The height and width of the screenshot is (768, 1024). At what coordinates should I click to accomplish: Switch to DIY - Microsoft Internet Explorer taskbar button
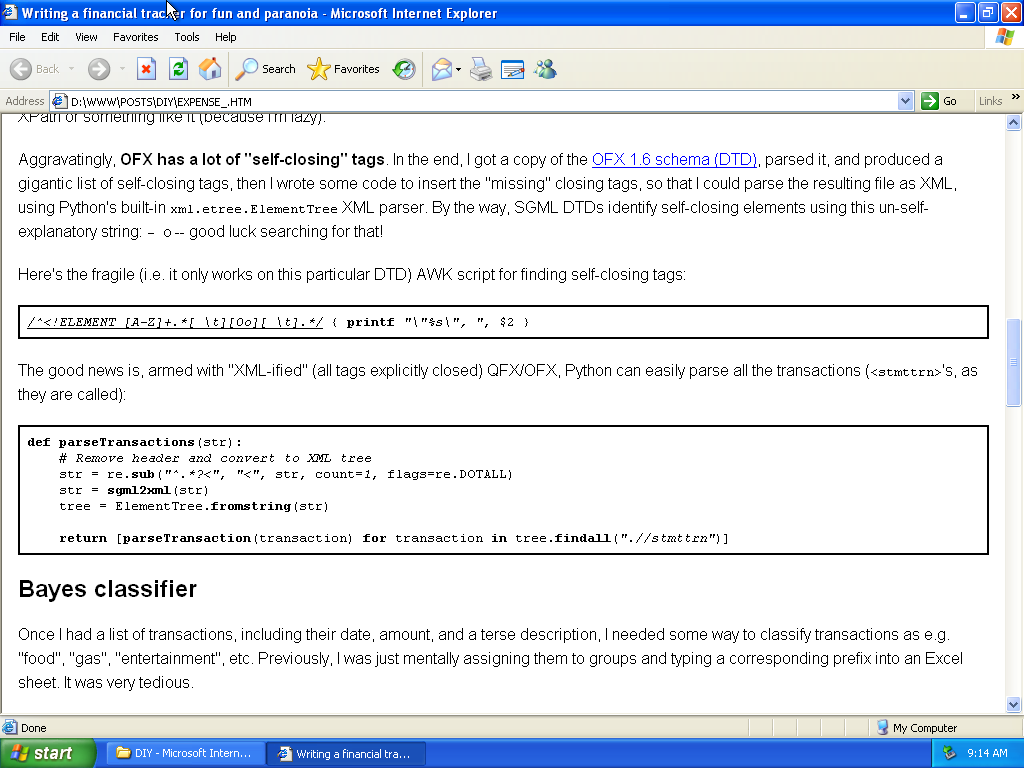[x=185, y=753]
